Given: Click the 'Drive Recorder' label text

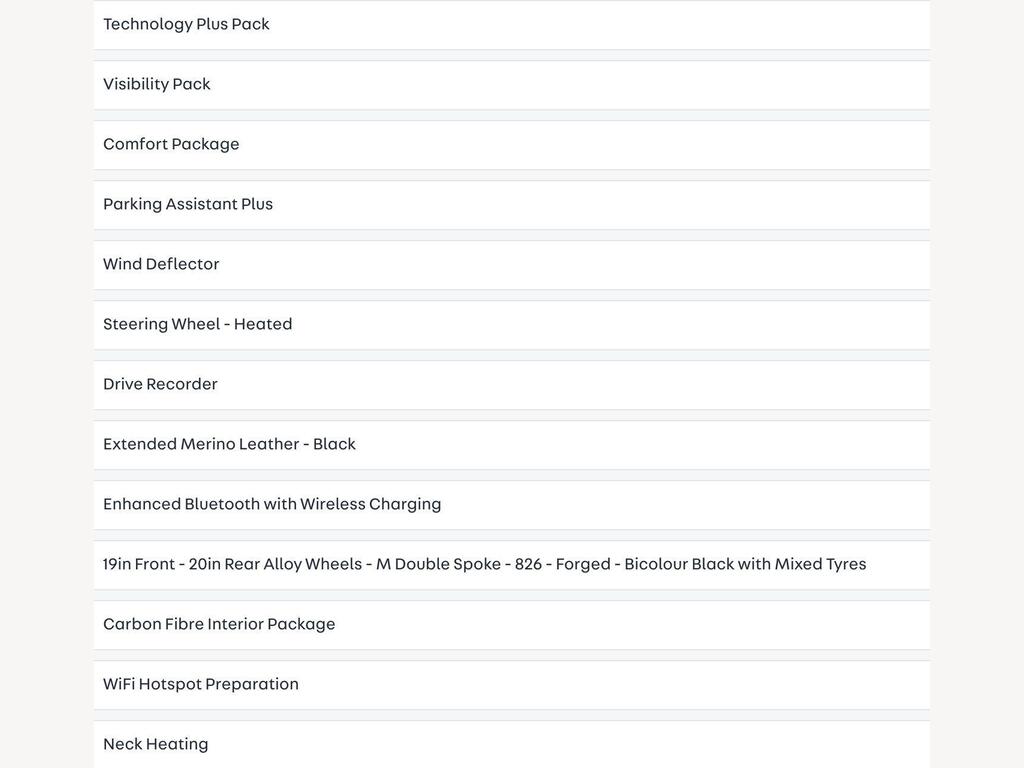Looking at the screenshot, I should [160, 384].
